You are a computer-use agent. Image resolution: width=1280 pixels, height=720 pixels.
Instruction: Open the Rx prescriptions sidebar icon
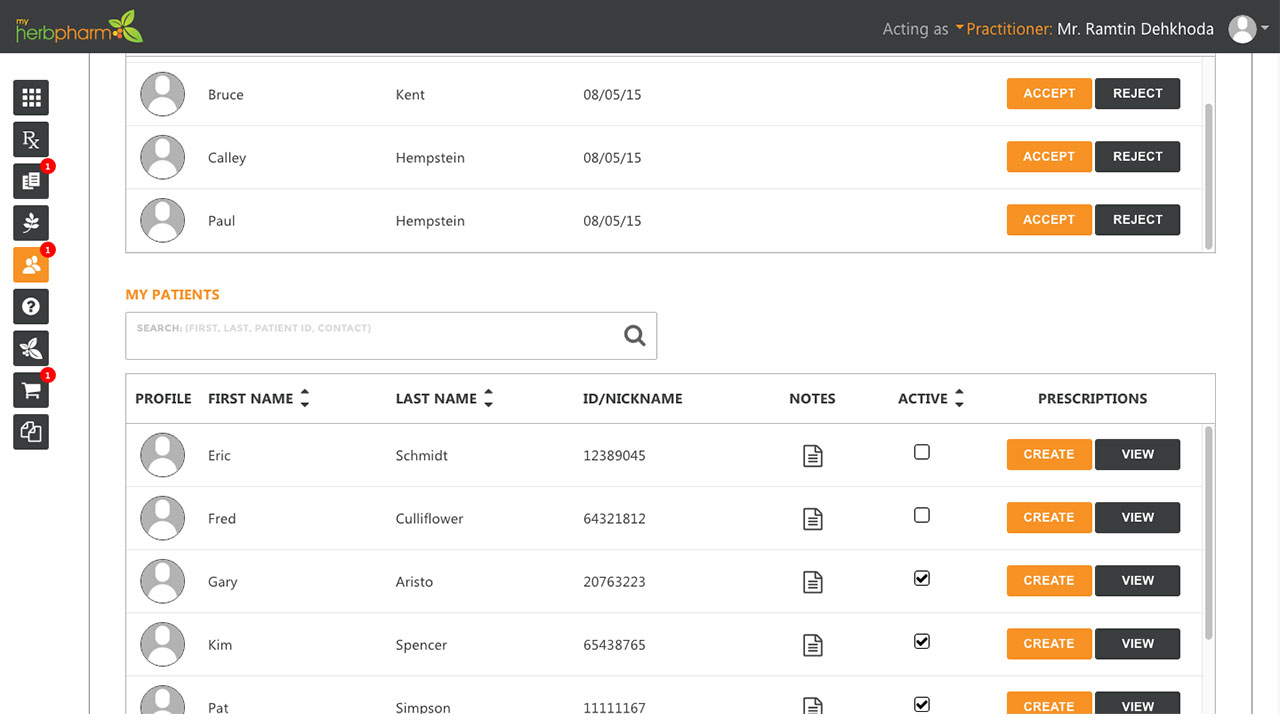31,140
